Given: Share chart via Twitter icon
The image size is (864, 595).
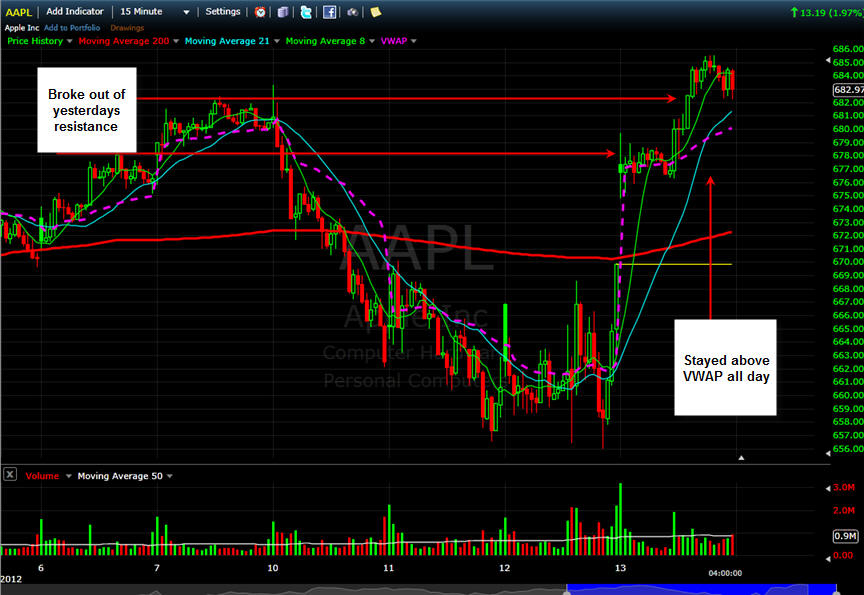Looking at the screenshot, I should click(306, 12).
